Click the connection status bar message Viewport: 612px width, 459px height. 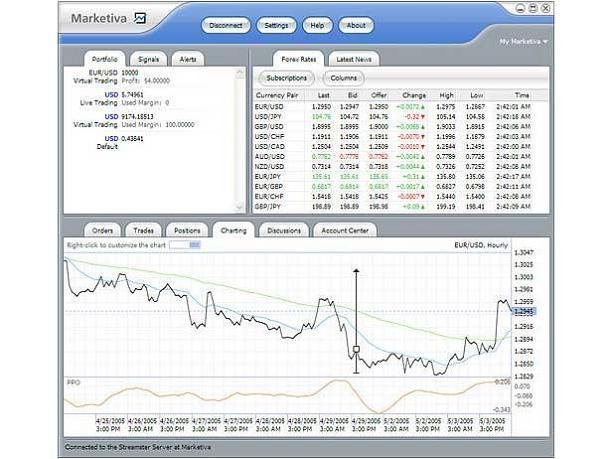click(x=138, y=447)
